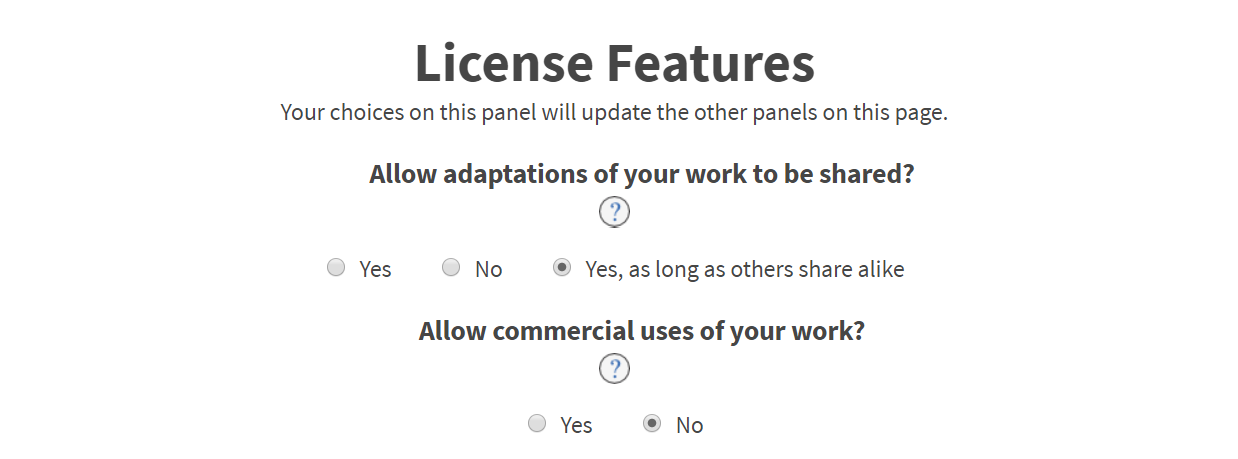Select the Yes radio button for commercial uses
This screenshot has height=459, width=1238.
[x=537, y=423]
